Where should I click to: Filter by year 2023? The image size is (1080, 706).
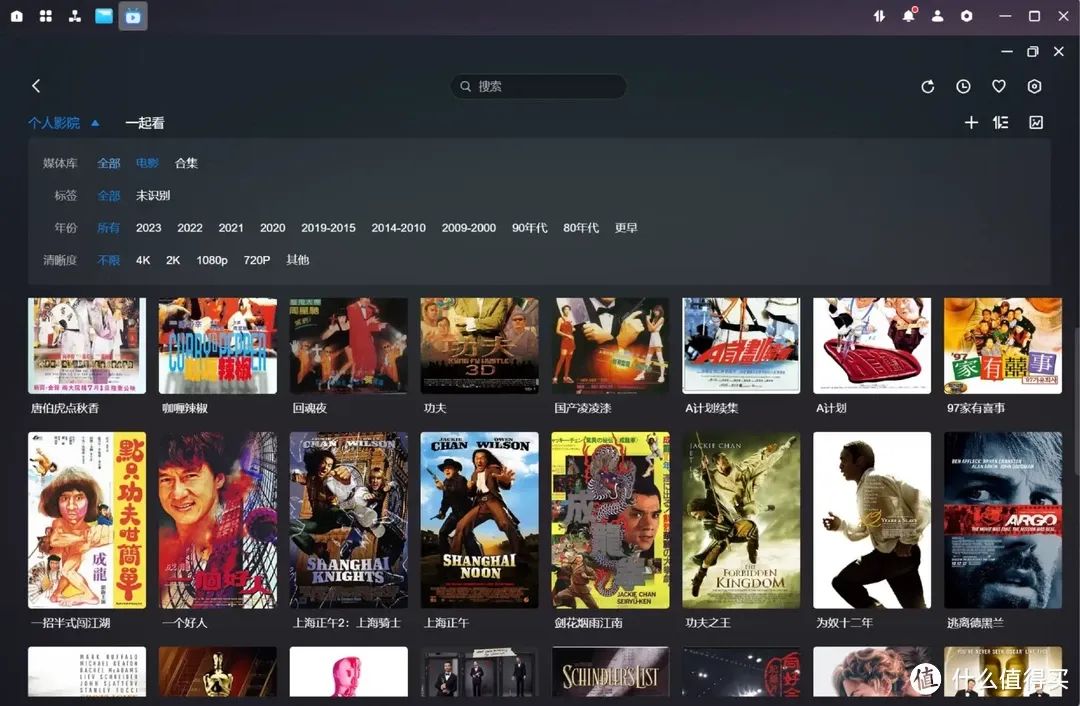[148, 228]
